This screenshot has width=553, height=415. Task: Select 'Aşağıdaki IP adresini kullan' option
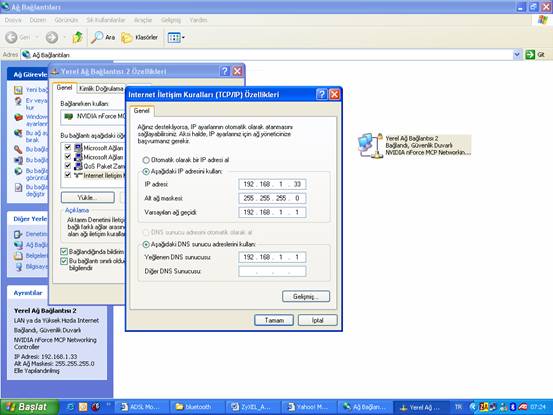(146, 172)
